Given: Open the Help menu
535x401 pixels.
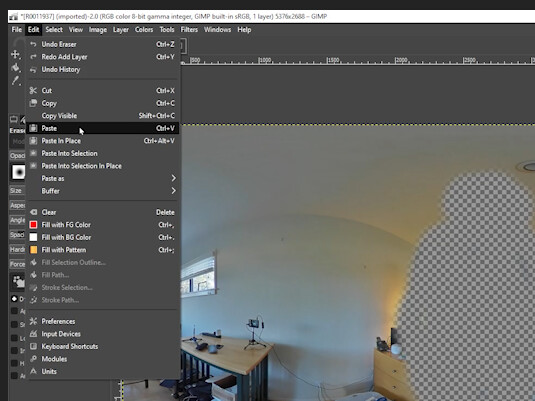Looking at the screenshot, I should click(244, 30).
